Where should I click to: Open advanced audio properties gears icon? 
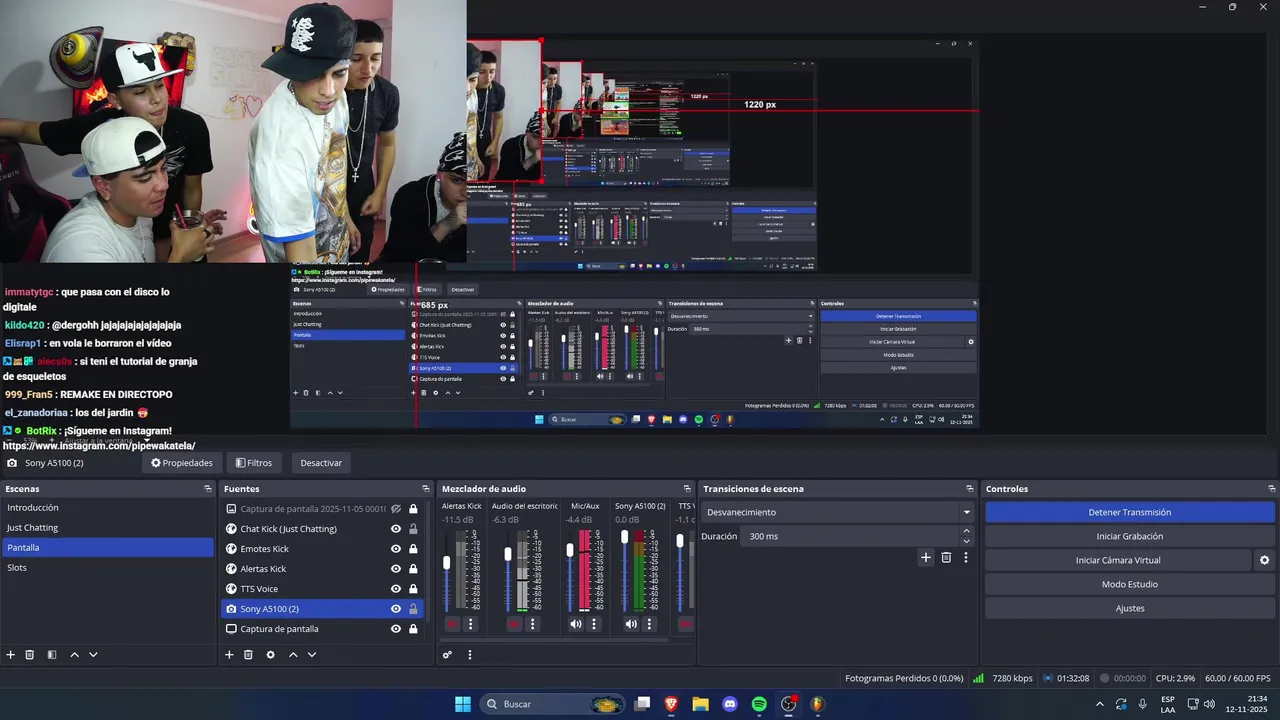447,655
